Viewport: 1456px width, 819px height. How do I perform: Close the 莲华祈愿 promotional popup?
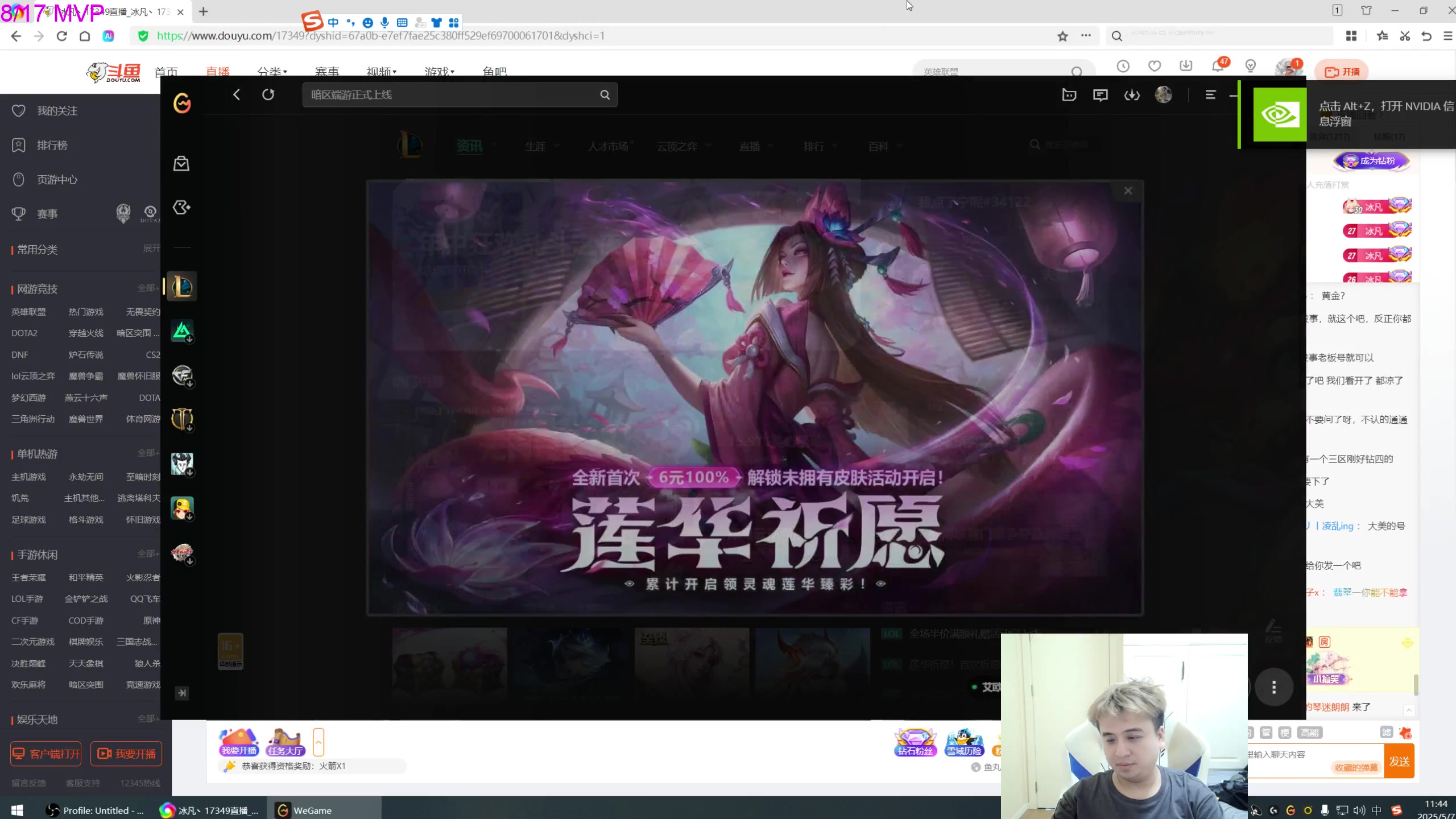click(x=1128, y=191)
